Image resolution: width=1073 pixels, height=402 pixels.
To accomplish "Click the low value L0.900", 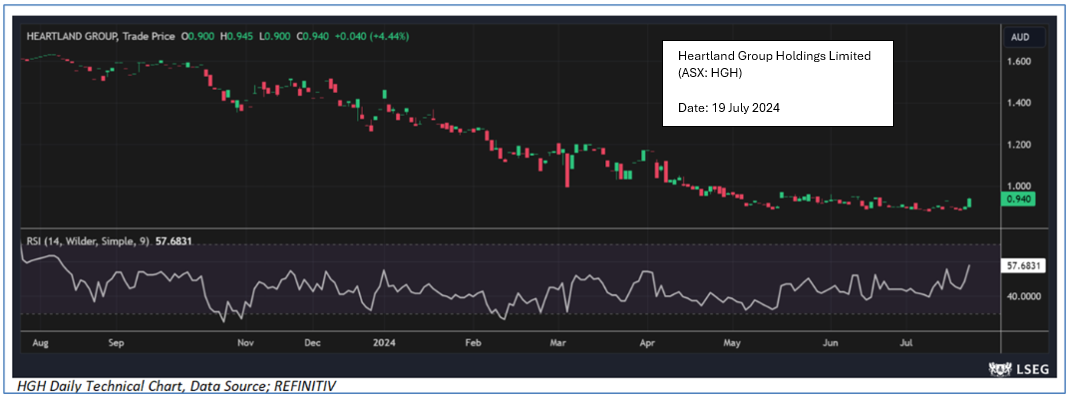I will pos(276,36).
